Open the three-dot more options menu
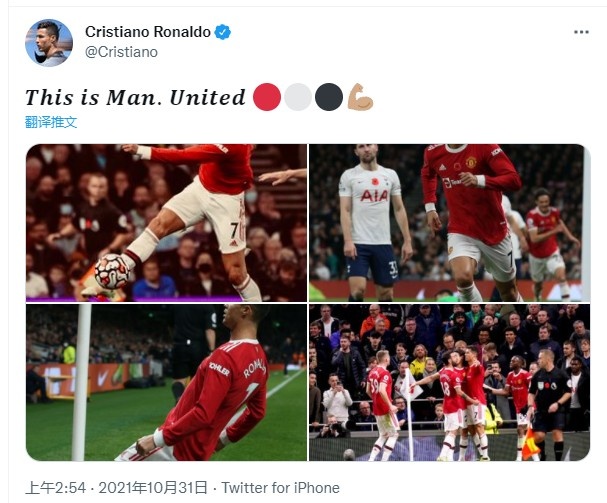Image resolution: width=607 pixels, height=503 pixels. pyautogui.click(x=581, y=32)
